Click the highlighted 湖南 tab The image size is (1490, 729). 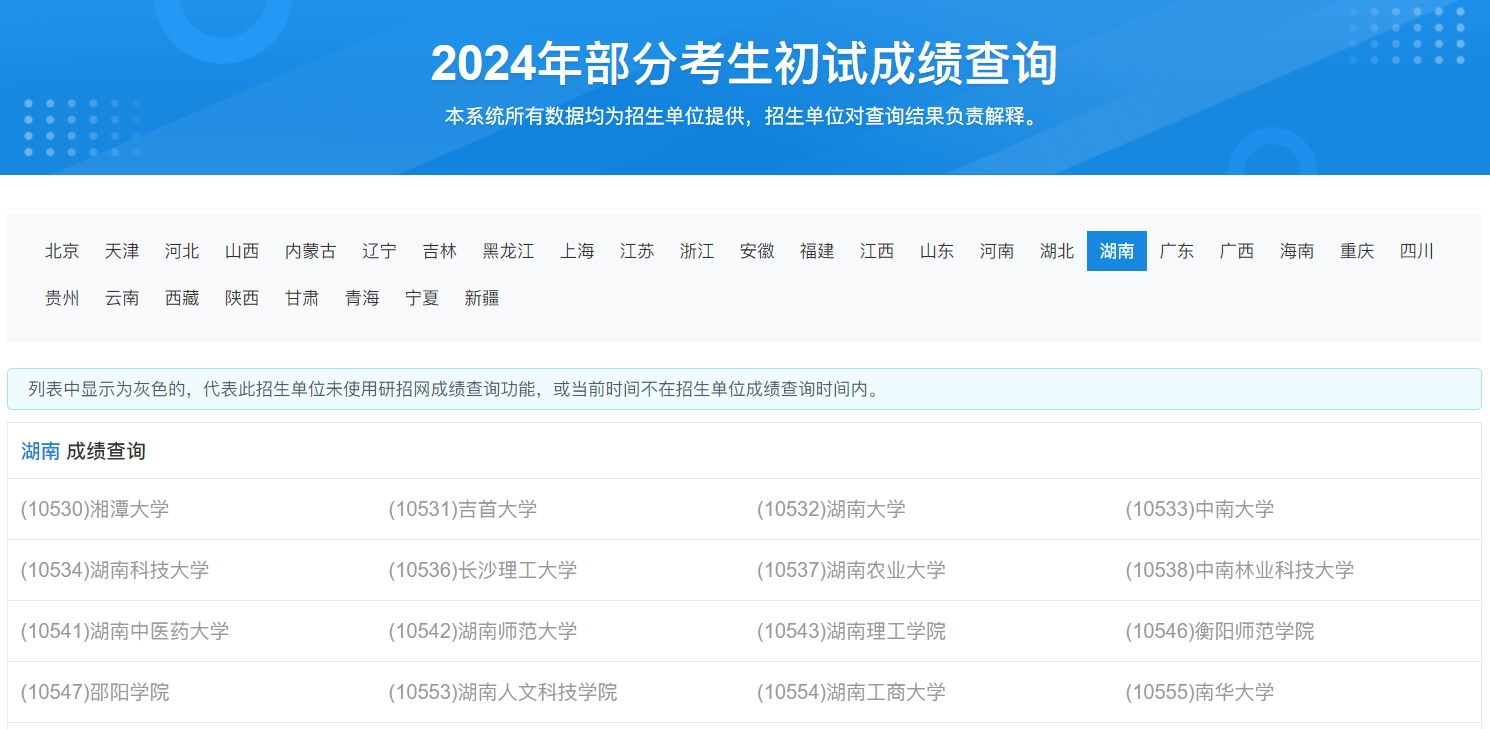[x=1117, y=251]
